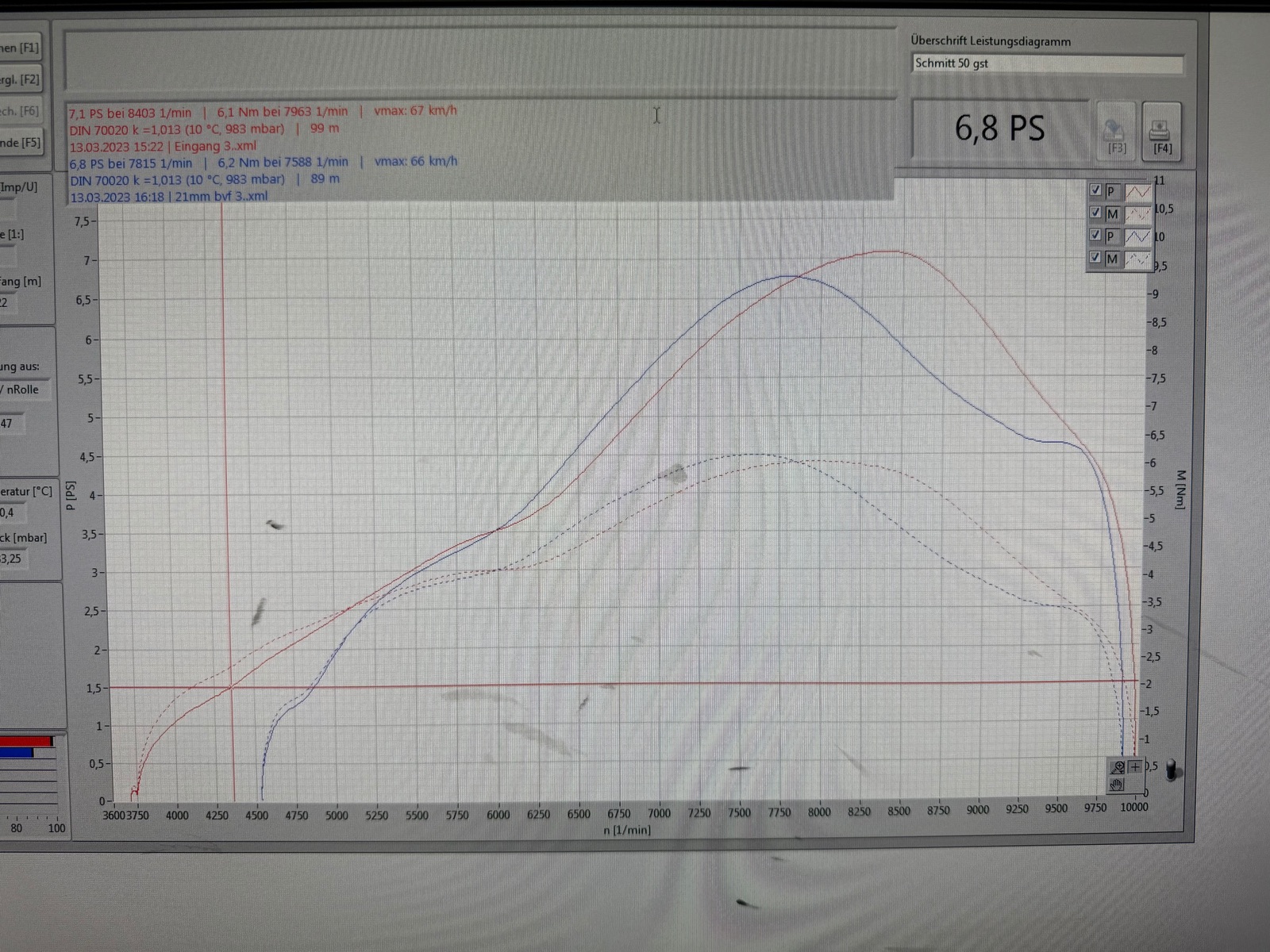Toggle the second P curve checkbox
The height and width of the screenshot is (952, 1270).
coord(1095,236)
